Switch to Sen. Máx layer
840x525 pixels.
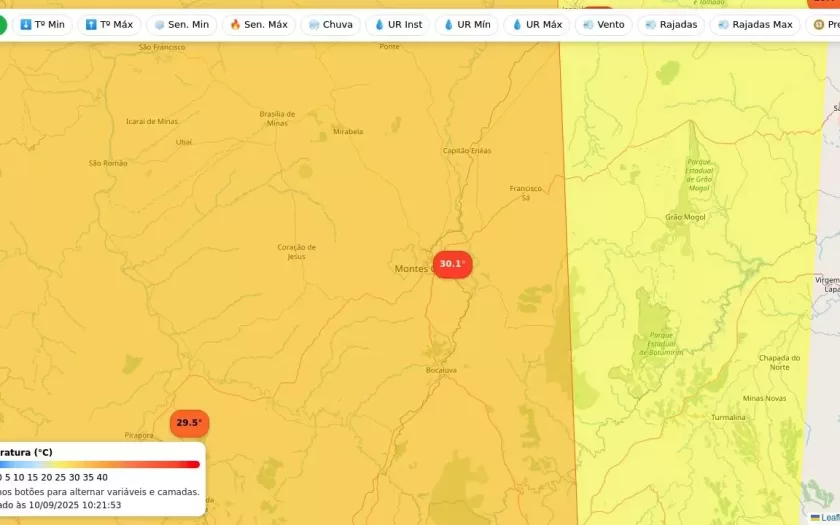tap(258, 24)
